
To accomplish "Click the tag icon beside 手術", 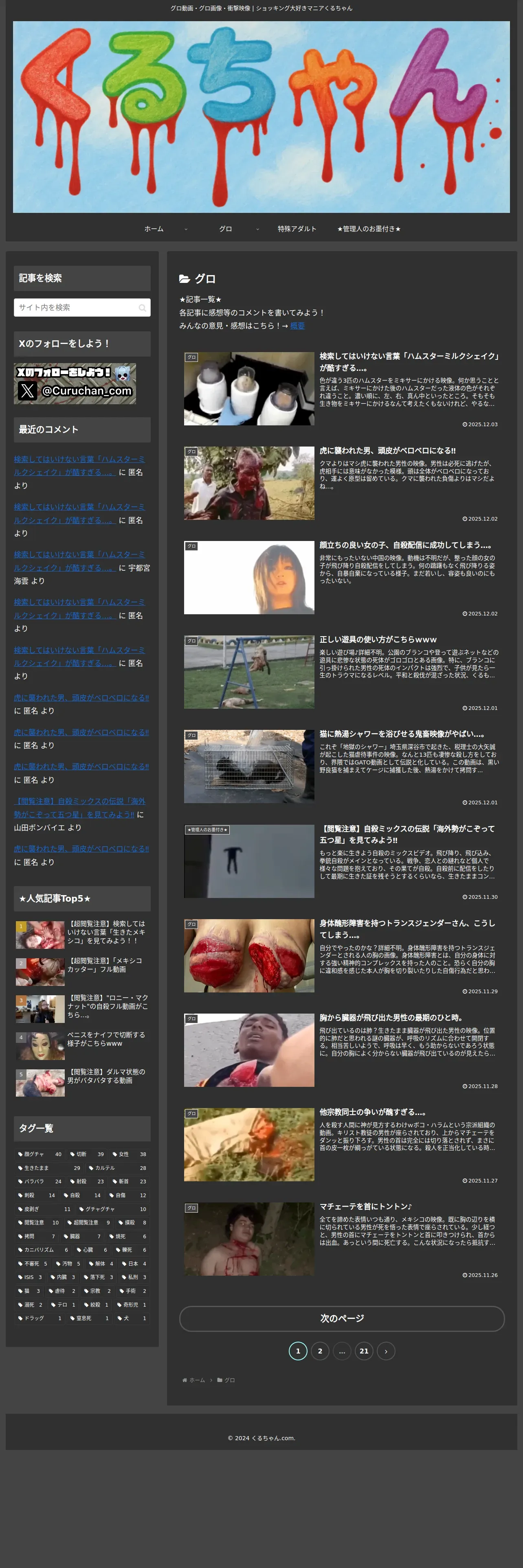I will coord(122,1291).
